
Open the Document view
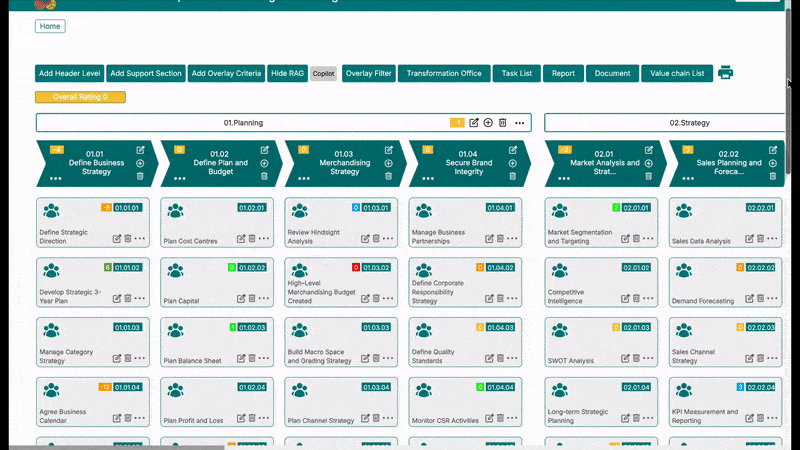point(612,73)
